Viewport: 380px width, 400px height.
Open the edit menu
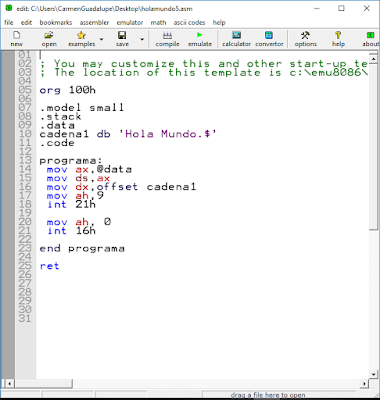coord(26,22)
